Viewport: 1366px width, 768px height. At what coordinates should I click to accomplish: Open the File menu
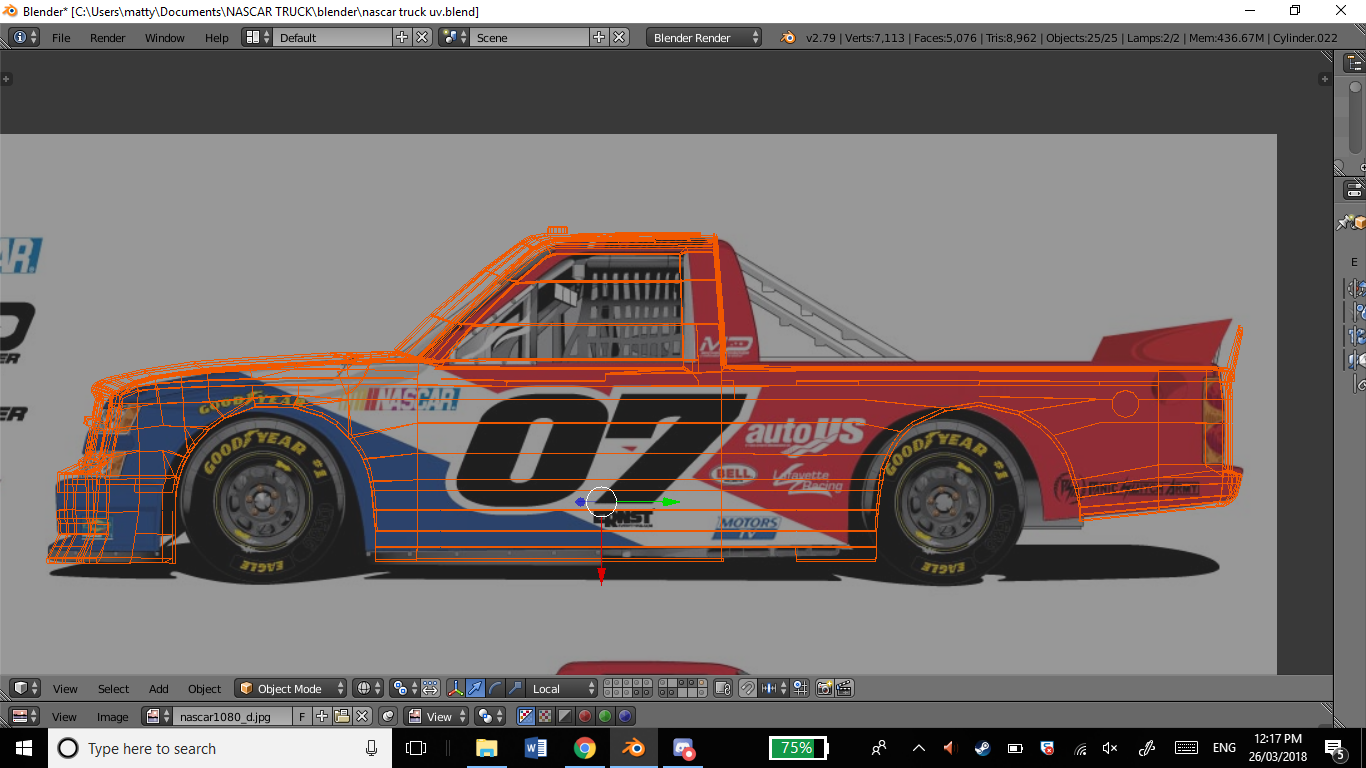[61, 37]
